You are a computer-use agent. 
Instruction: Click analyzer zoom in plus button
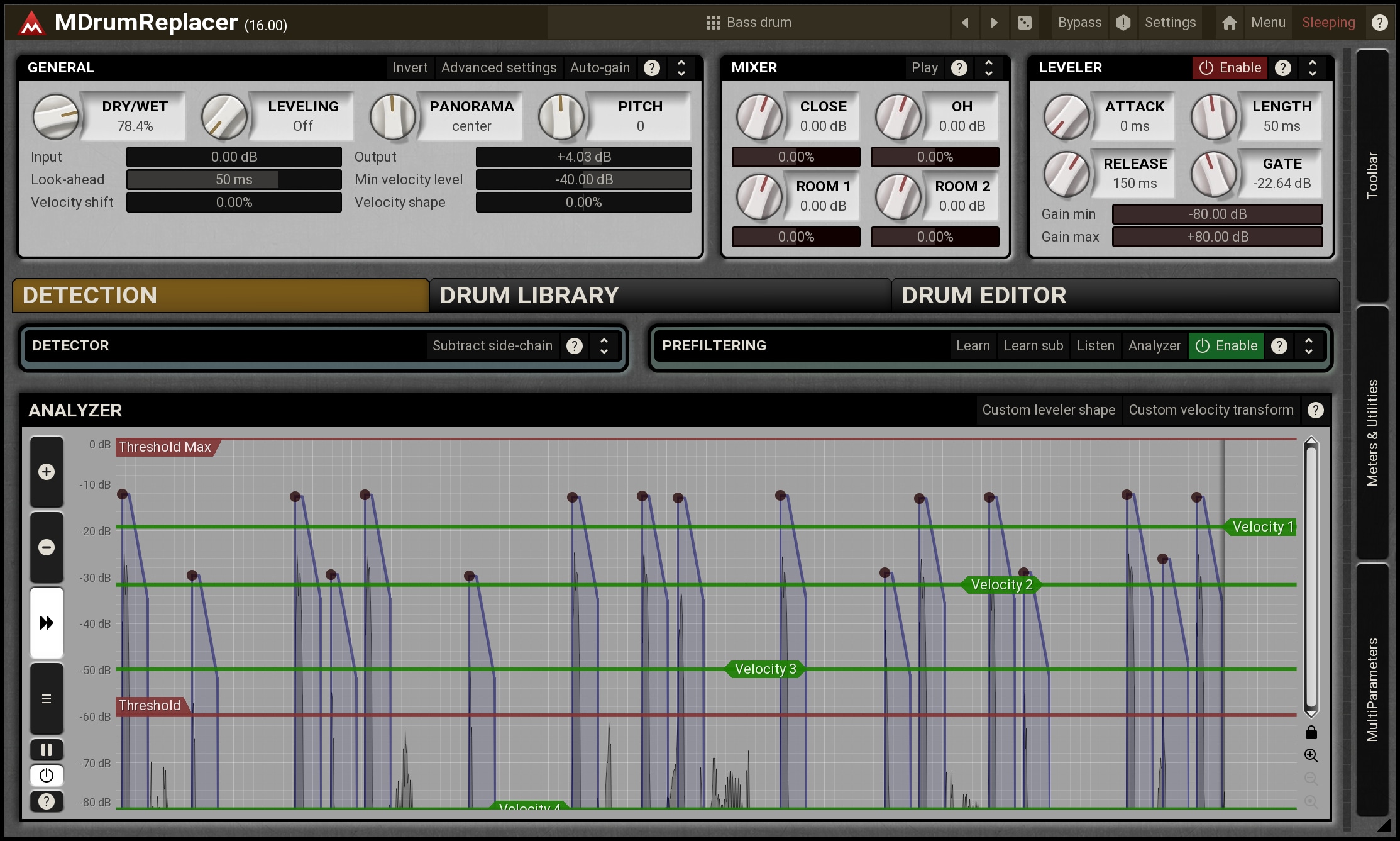tap(47, 472)
